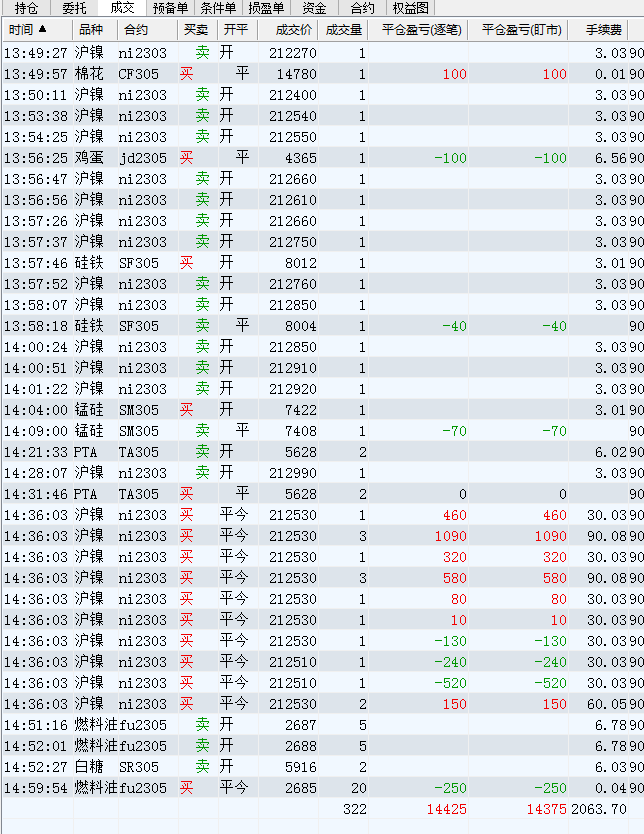Switch to the 条件单 tab
Screen dimensions: 644x834
[x=218, y=8]
